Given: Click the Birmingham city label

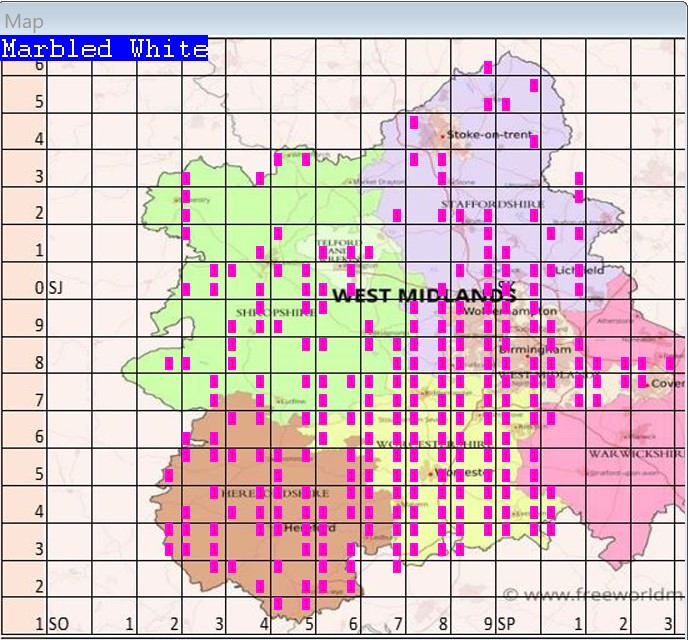Looking at the screenshot, I should point(545,350).
